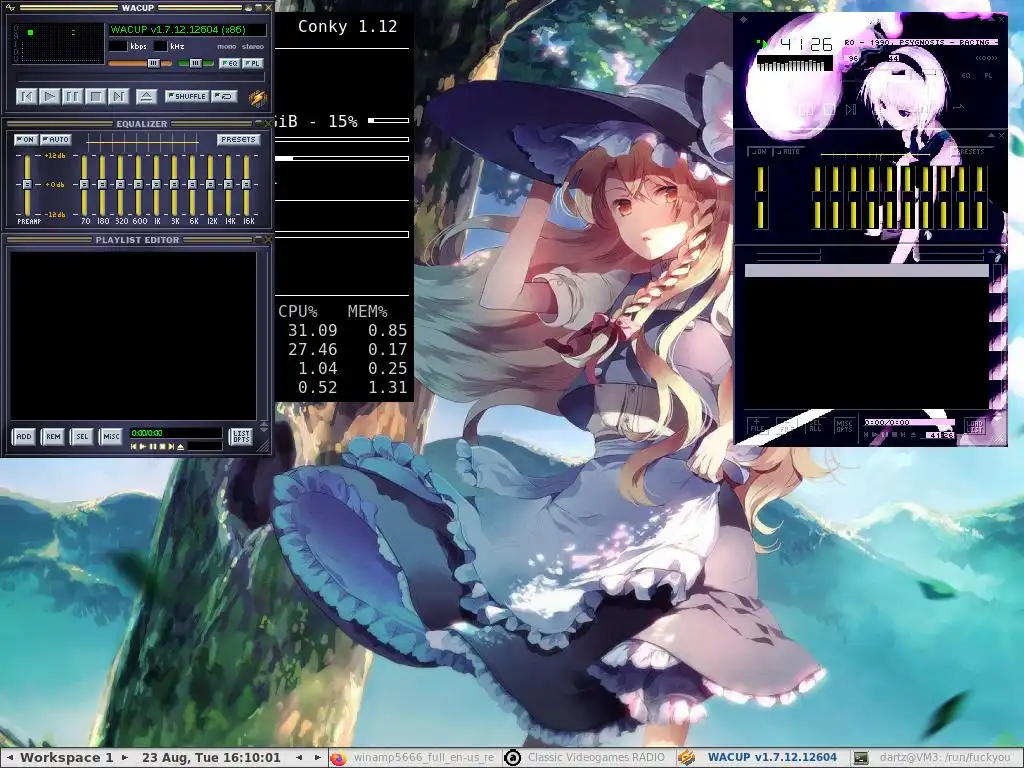This screenshot has height=768, width=1024.
Task: Toggle the PL playlist window button in WACUP
Action: point(252,63)
